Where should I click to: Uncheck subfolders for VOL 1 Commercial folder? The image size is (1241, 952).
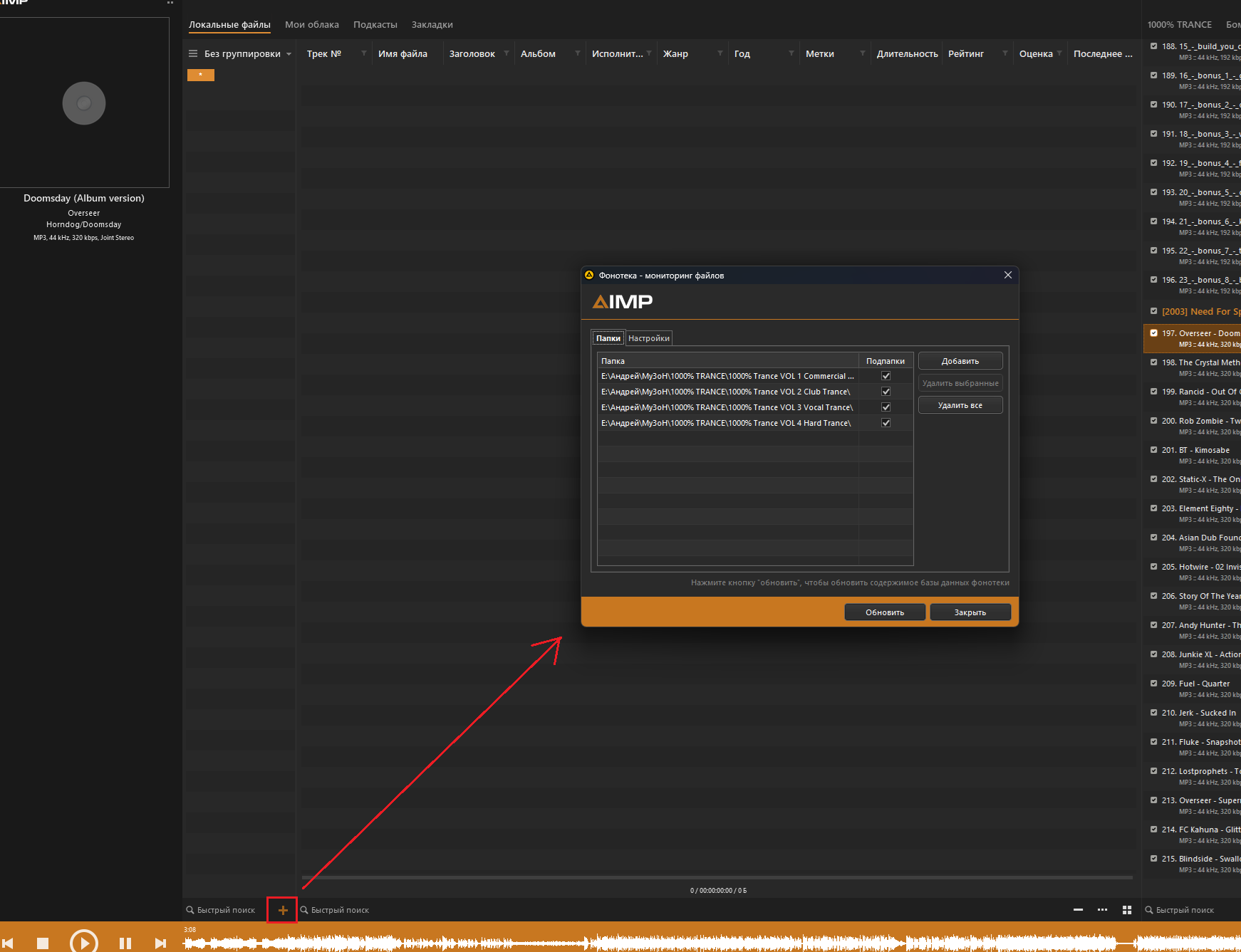point(886,376)
